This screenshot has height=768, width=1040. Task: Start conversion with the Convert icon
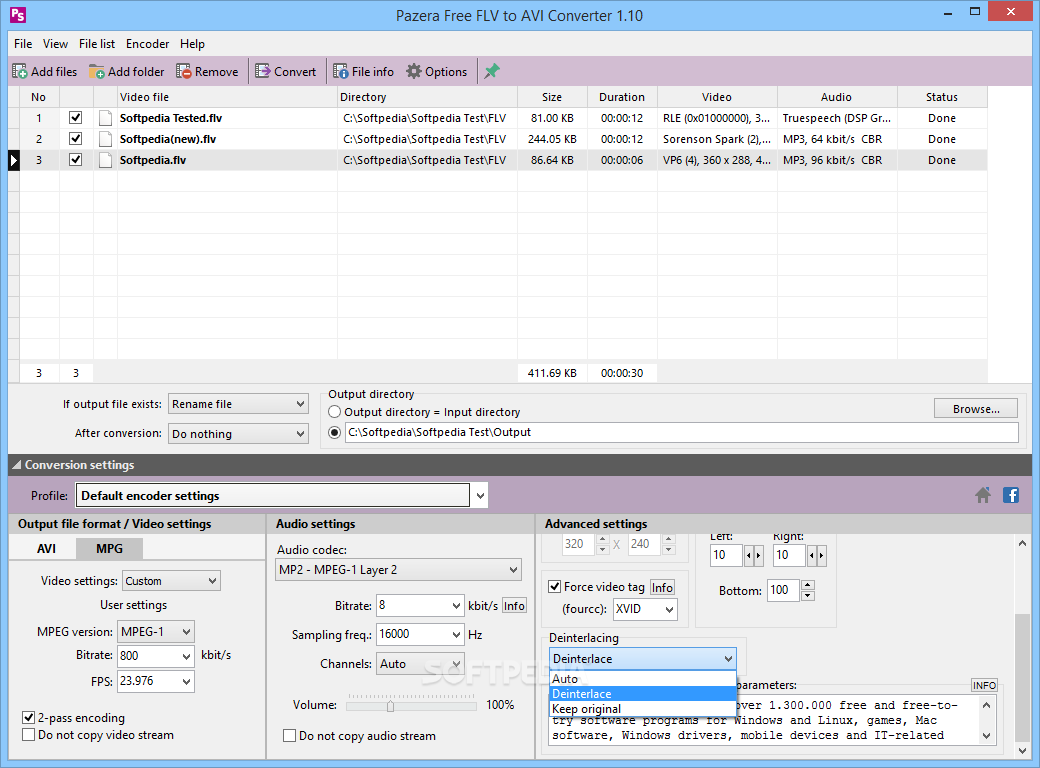(263, 71)
